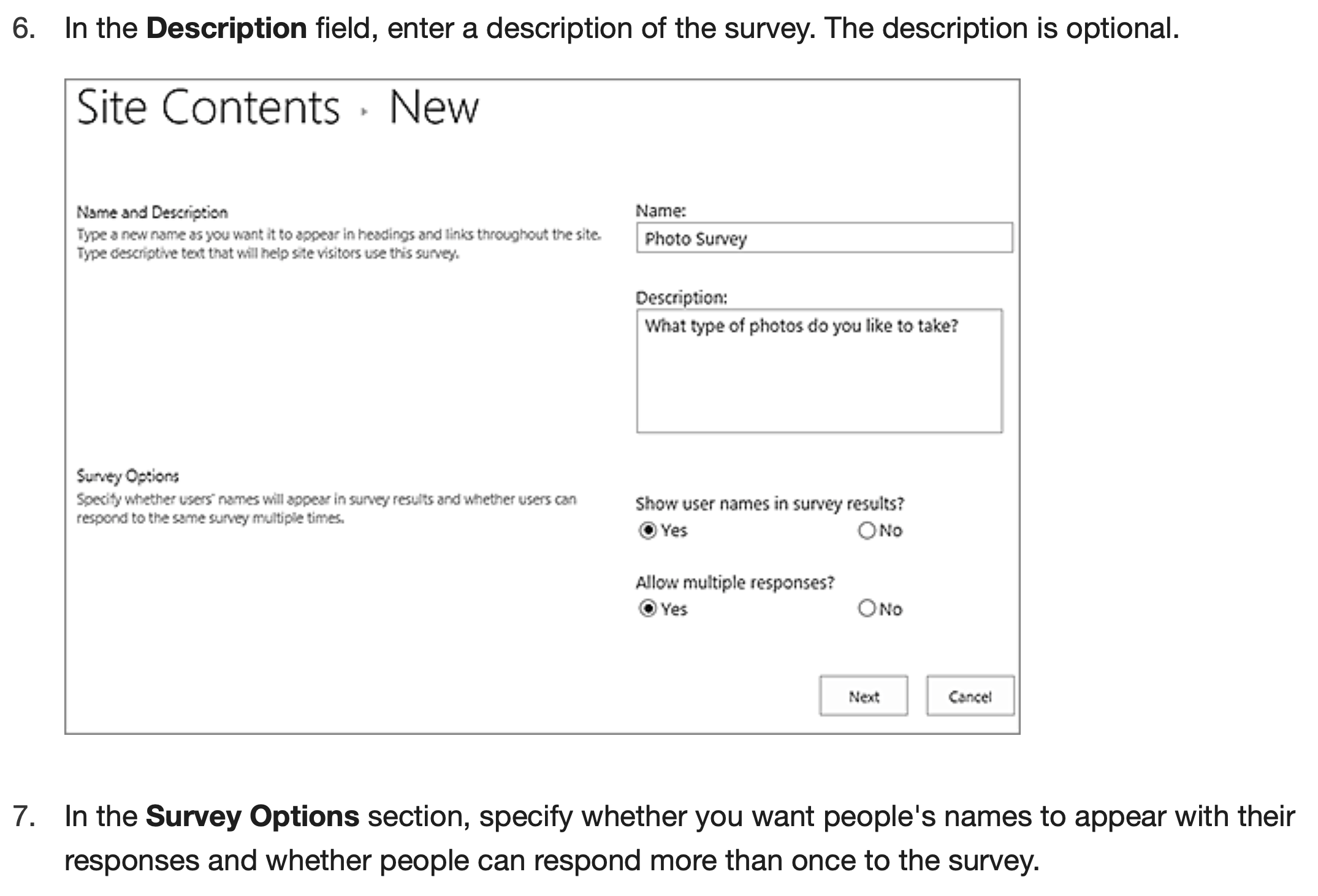Select Yes for showing user names
1318x896 pixels.
click(x=647, y=530)
